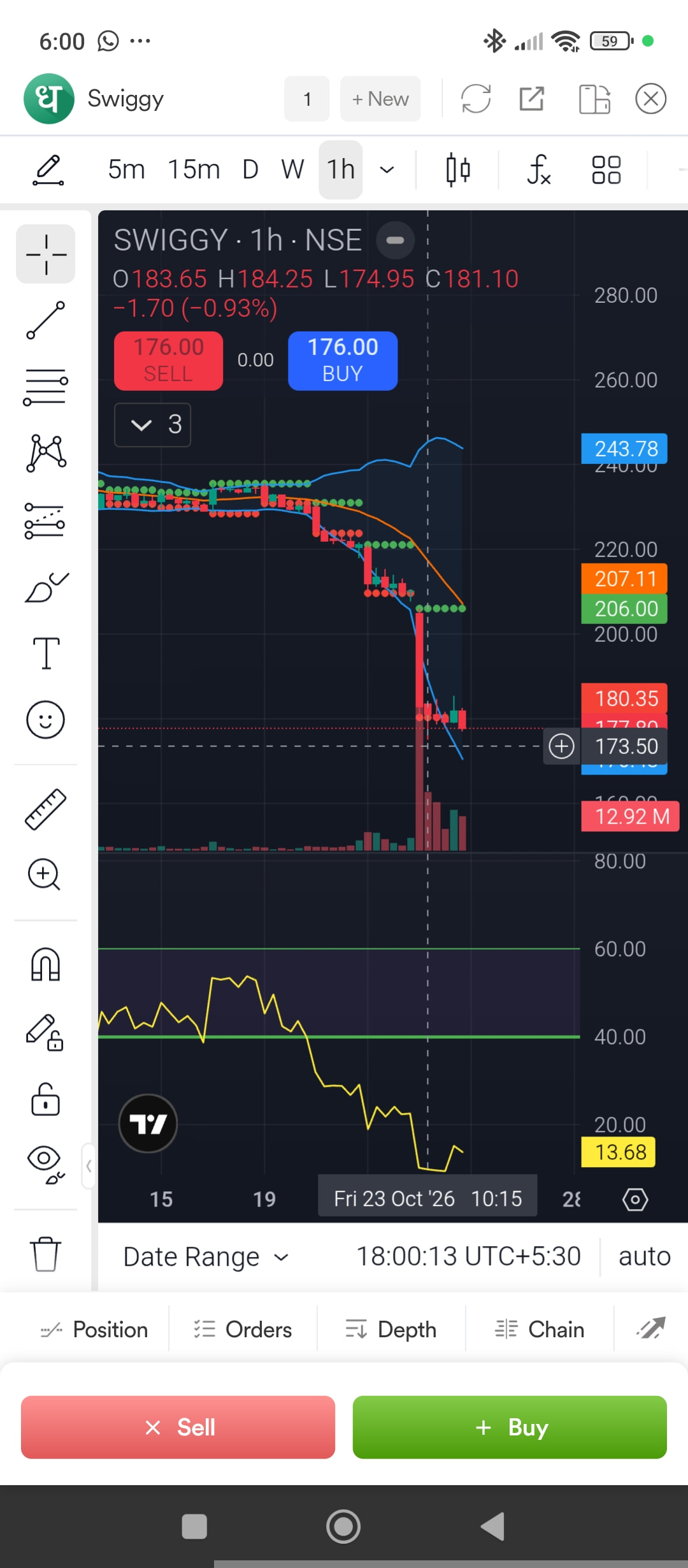The image size is (688, 1568).
Task: Toggle the side panel layout icon
Action: pyautogui.click(x=594, y=99)
